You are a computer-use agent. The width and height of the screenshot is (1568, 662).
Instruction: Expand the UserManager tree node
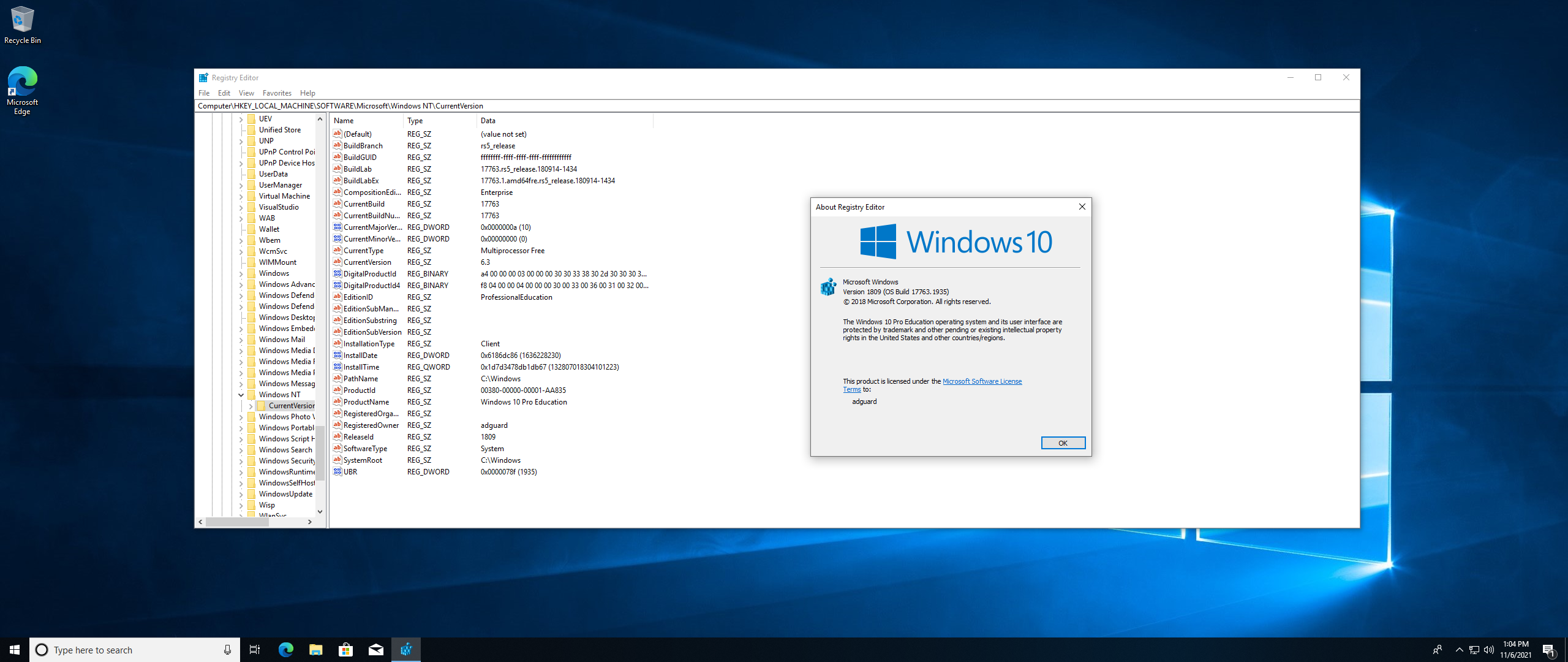241,185
